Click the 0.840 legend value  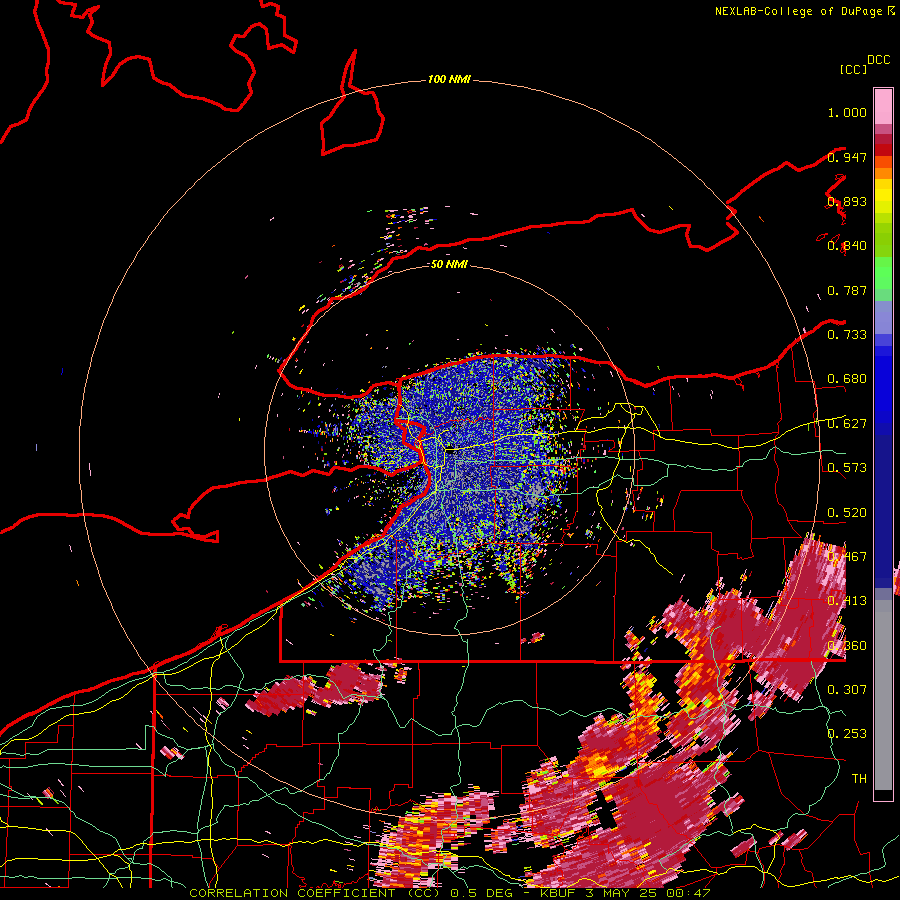847,246
